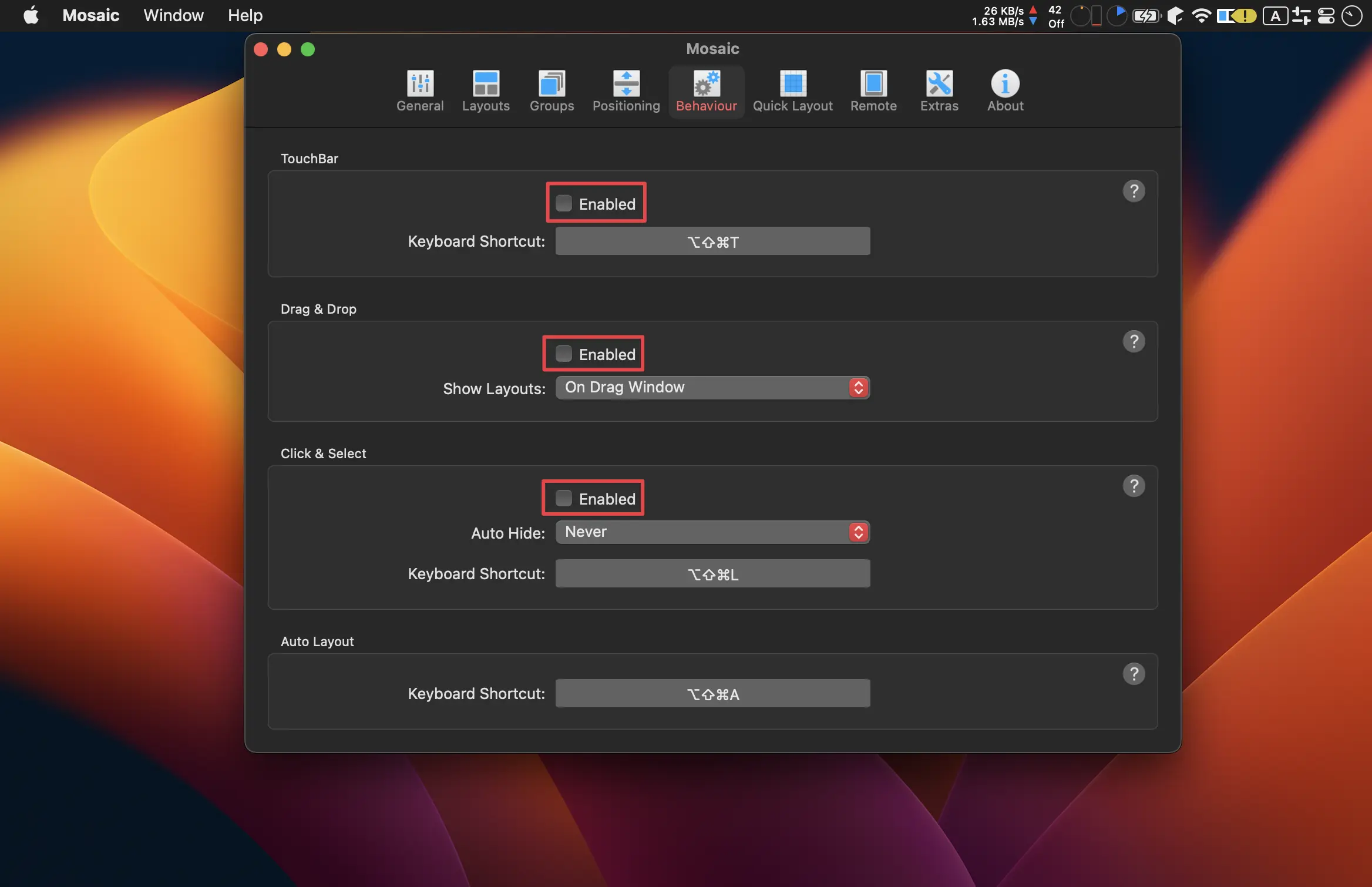Open the Layouts preferences tab
Viewport: 1372px width, 887px height.
coord(486,92)
